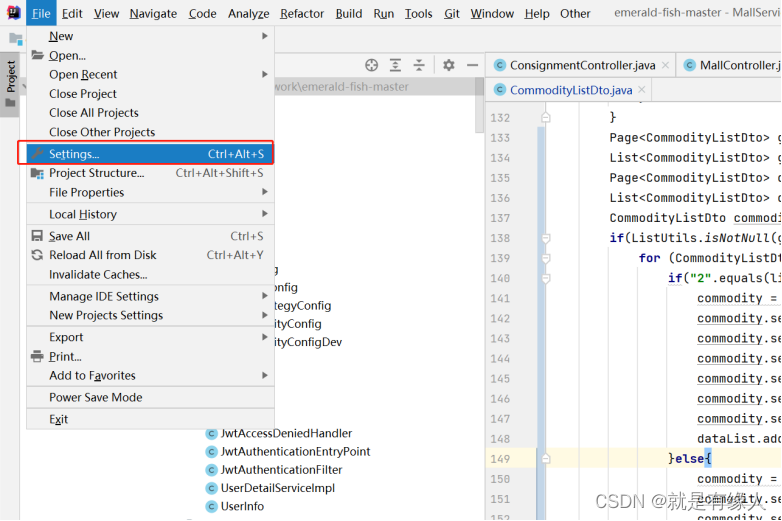Collapse code fold marker at line 138
782x521 pixels.
546,238
